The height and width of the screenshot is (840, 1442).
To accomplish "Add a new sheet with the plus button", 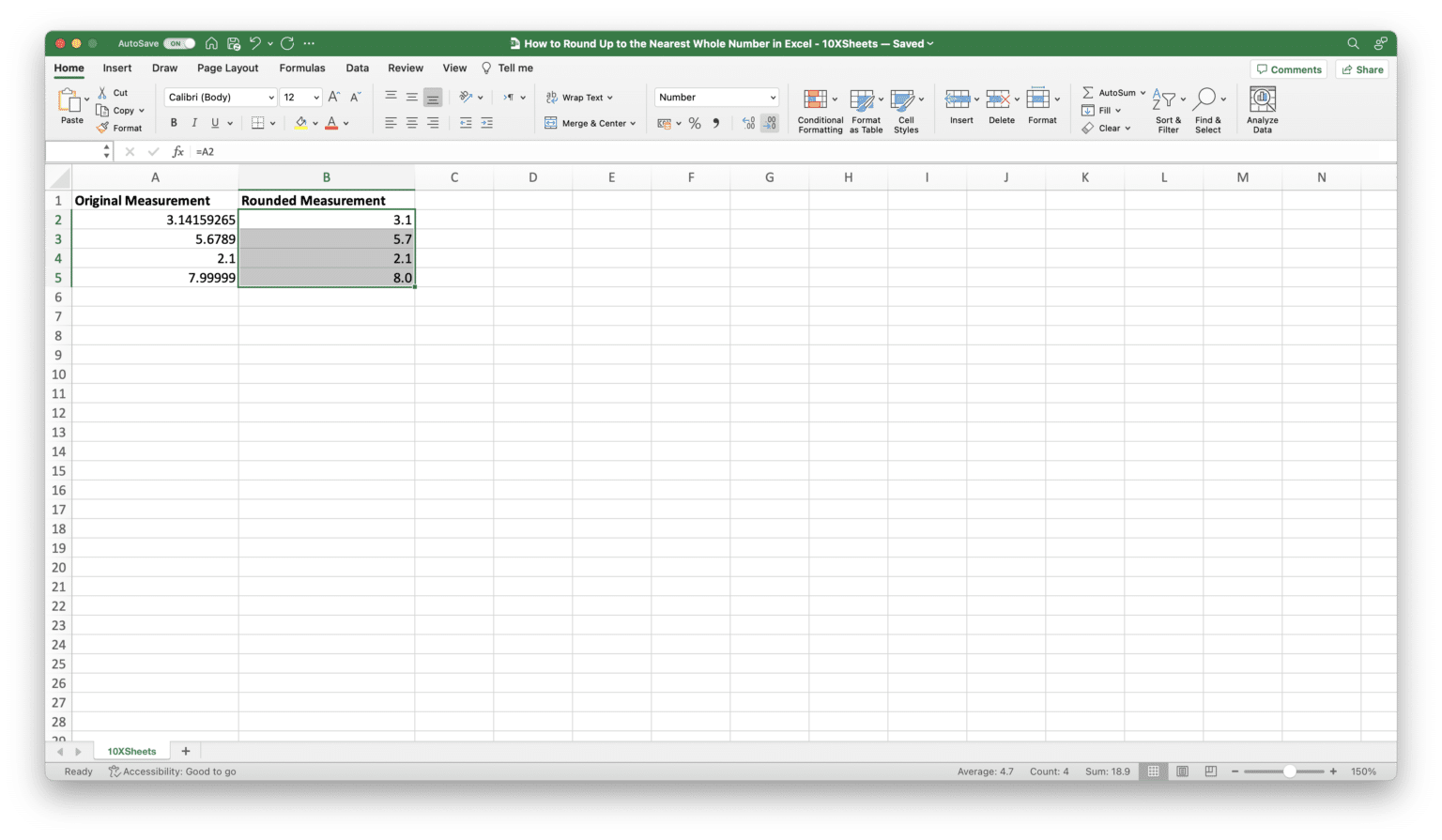I will pos(185,751).
